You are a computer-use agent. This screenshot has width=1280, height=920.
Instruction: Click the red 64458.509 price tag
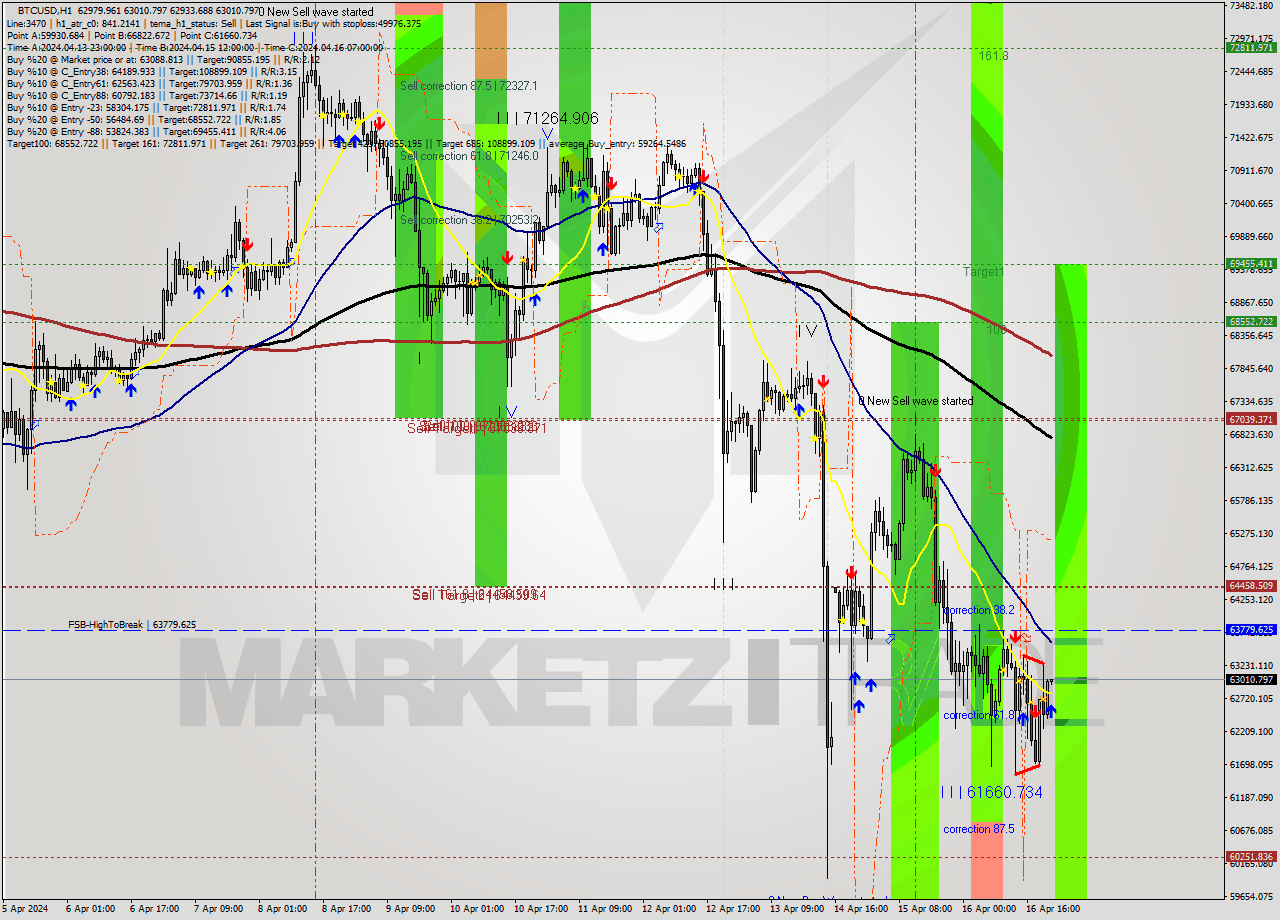click(x=1251, y=585)
